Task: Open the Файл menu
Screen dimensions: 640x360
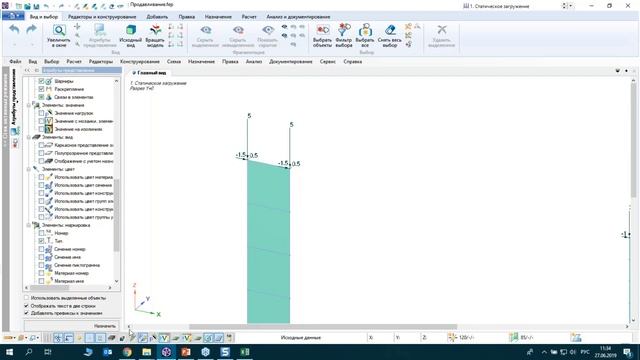Action: pyautogui.click(x=15, y=62)
